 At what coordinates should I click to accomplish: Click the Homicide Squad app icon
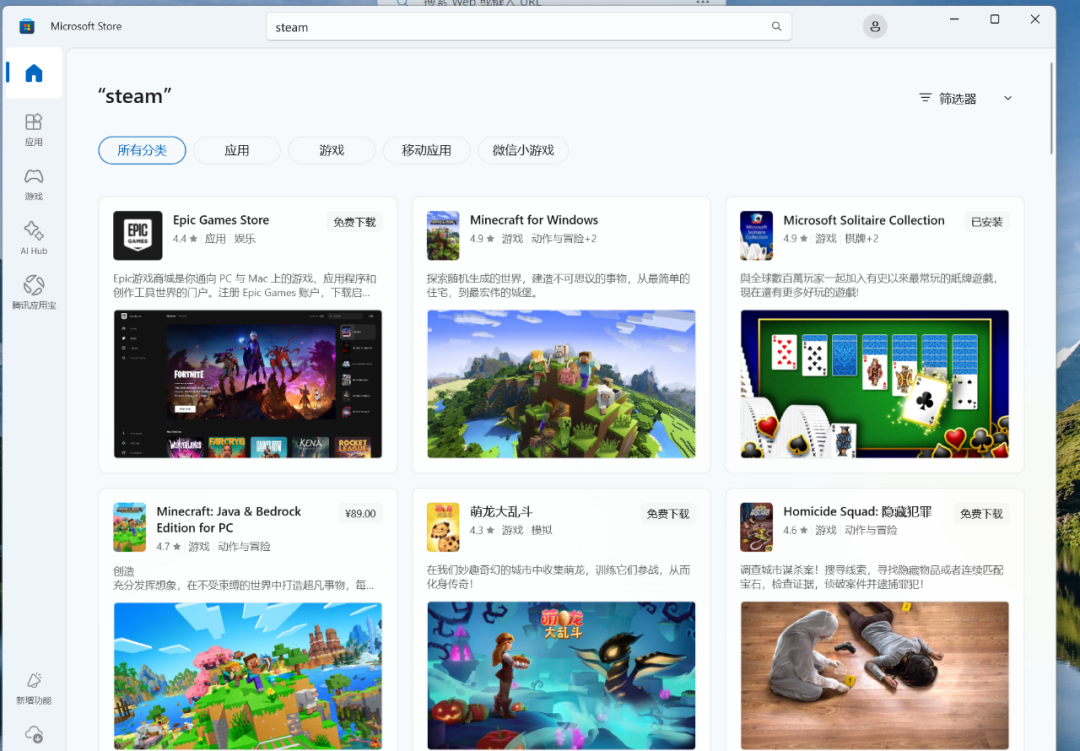[756, 527]
